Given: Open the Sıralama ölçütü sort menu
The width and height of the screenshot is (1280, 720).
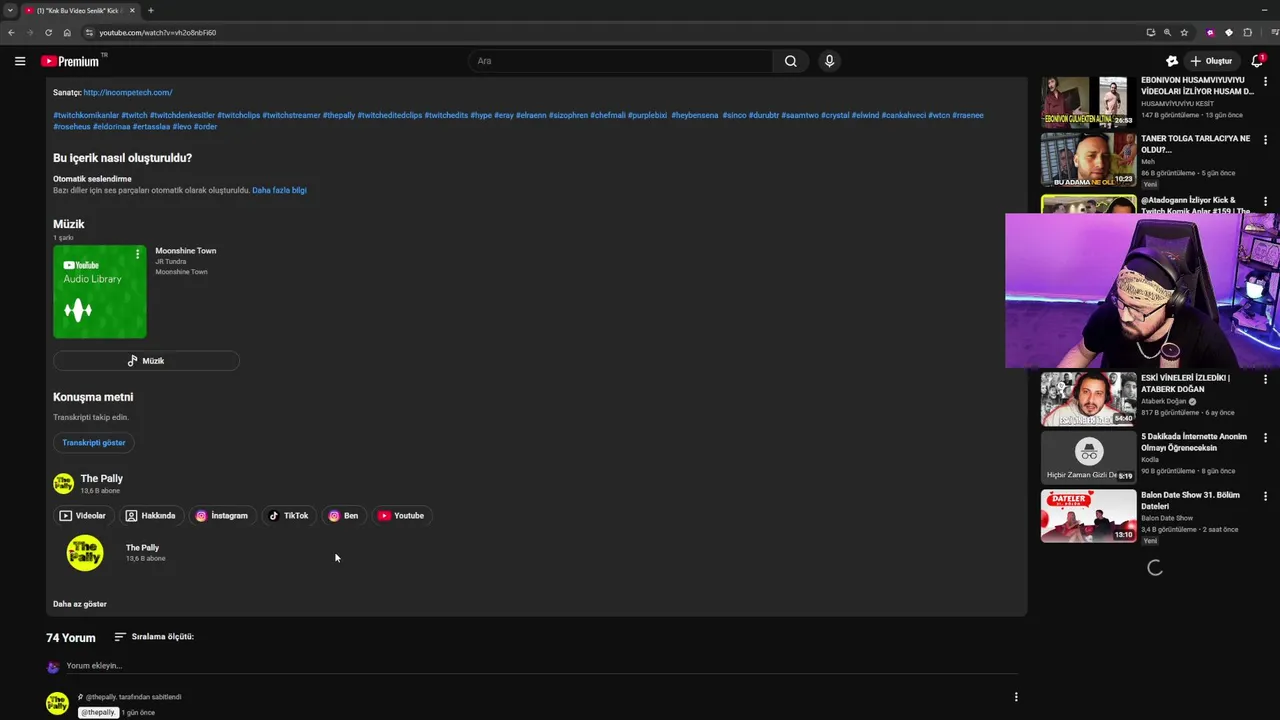Looking at the screenshot, I should 154,637.
